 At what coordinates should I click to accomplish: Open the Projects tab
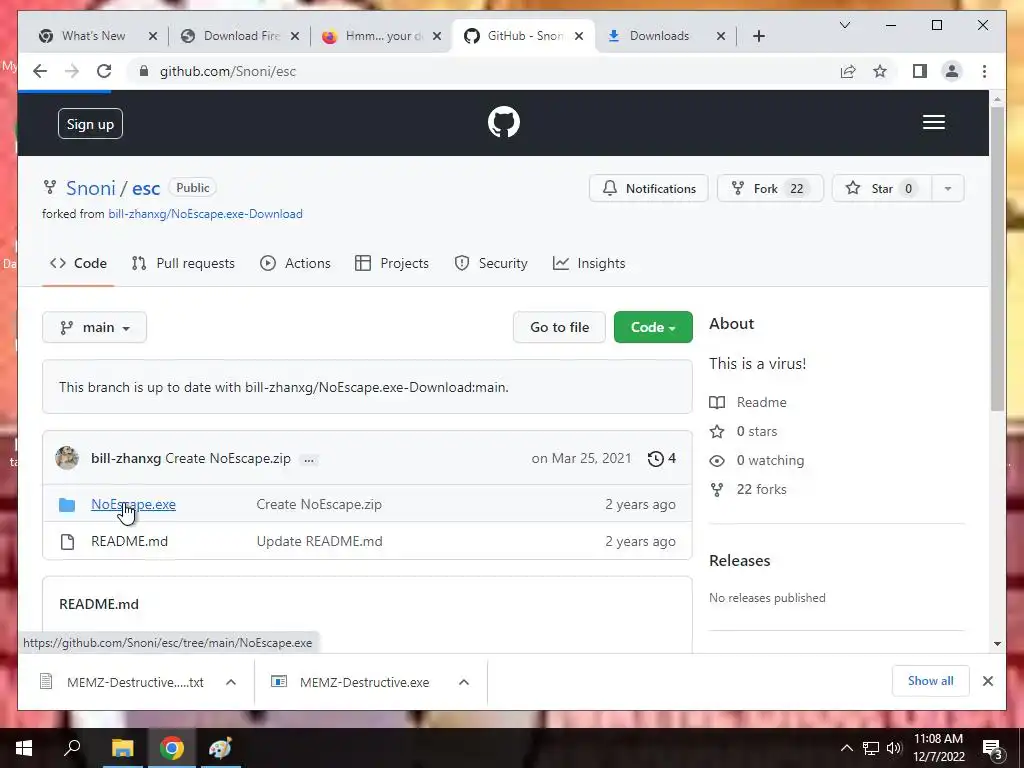(x=392, y=263)
